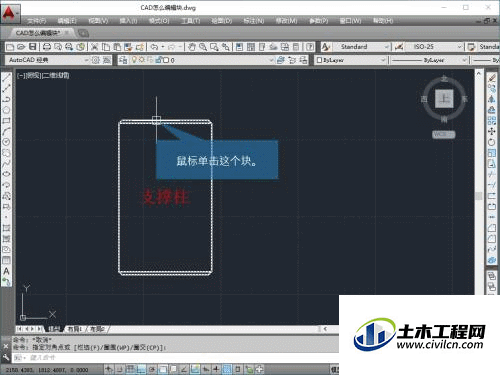Switch to the 布局1 layout tab
Image resolution: width=500 pixels, height=375 pixels.
pos(74,329)
